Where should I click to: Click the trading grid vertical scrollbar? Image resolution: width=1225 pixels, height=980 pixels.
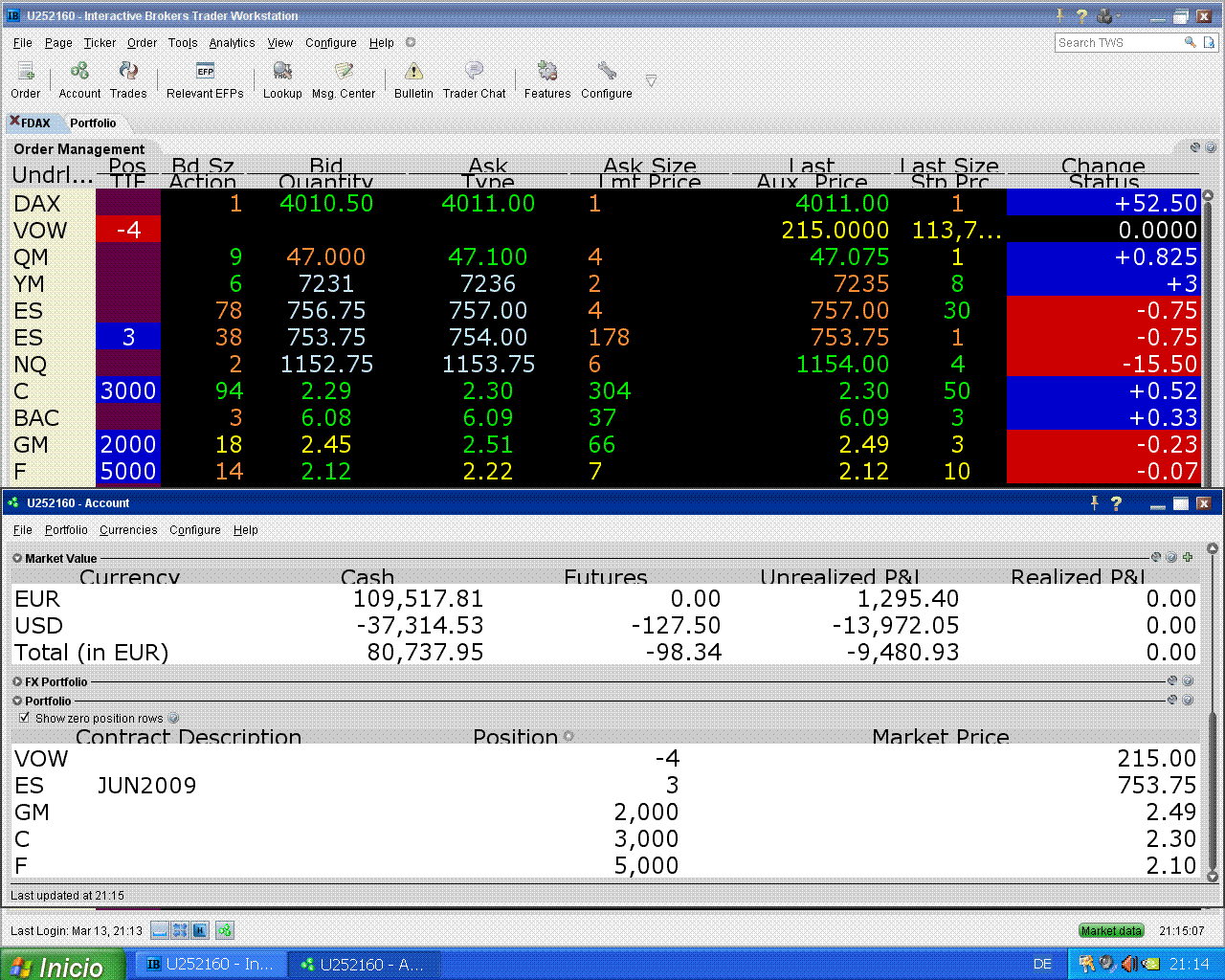1208,337
